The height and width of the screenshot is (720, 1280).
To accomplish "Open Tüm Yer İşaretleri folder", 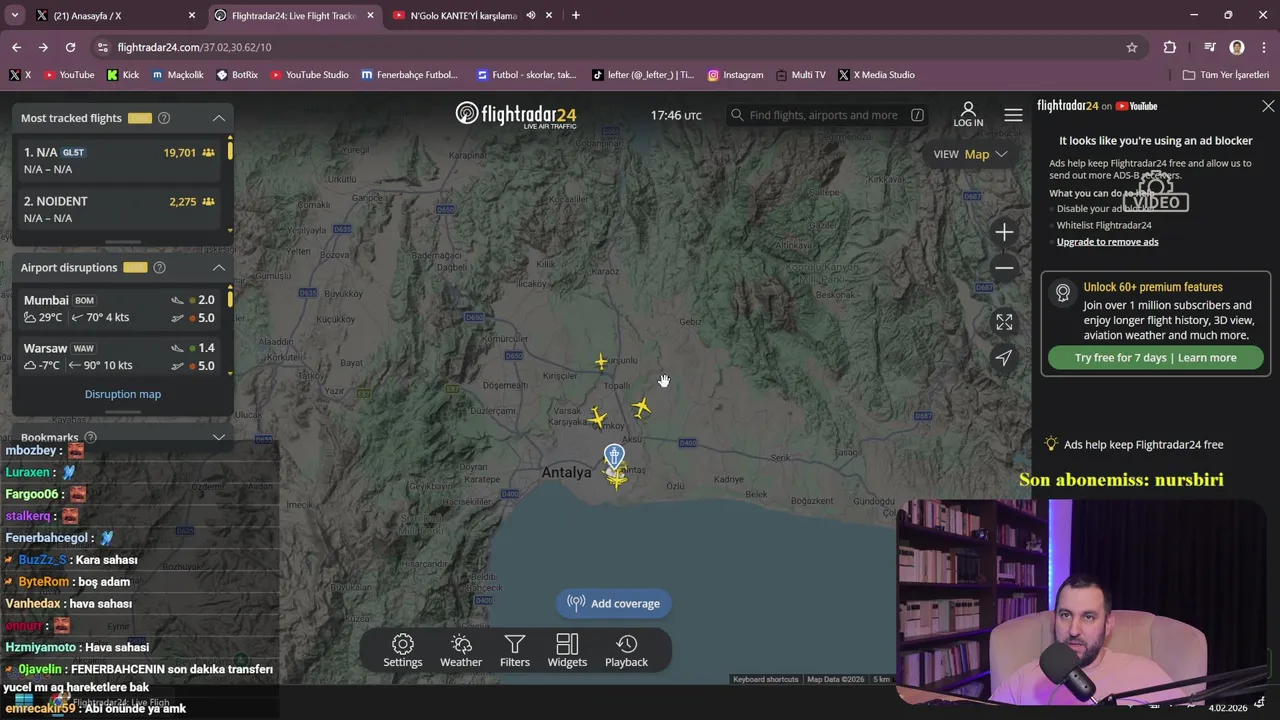I will pyautogui.click(x=1226, y=75).
